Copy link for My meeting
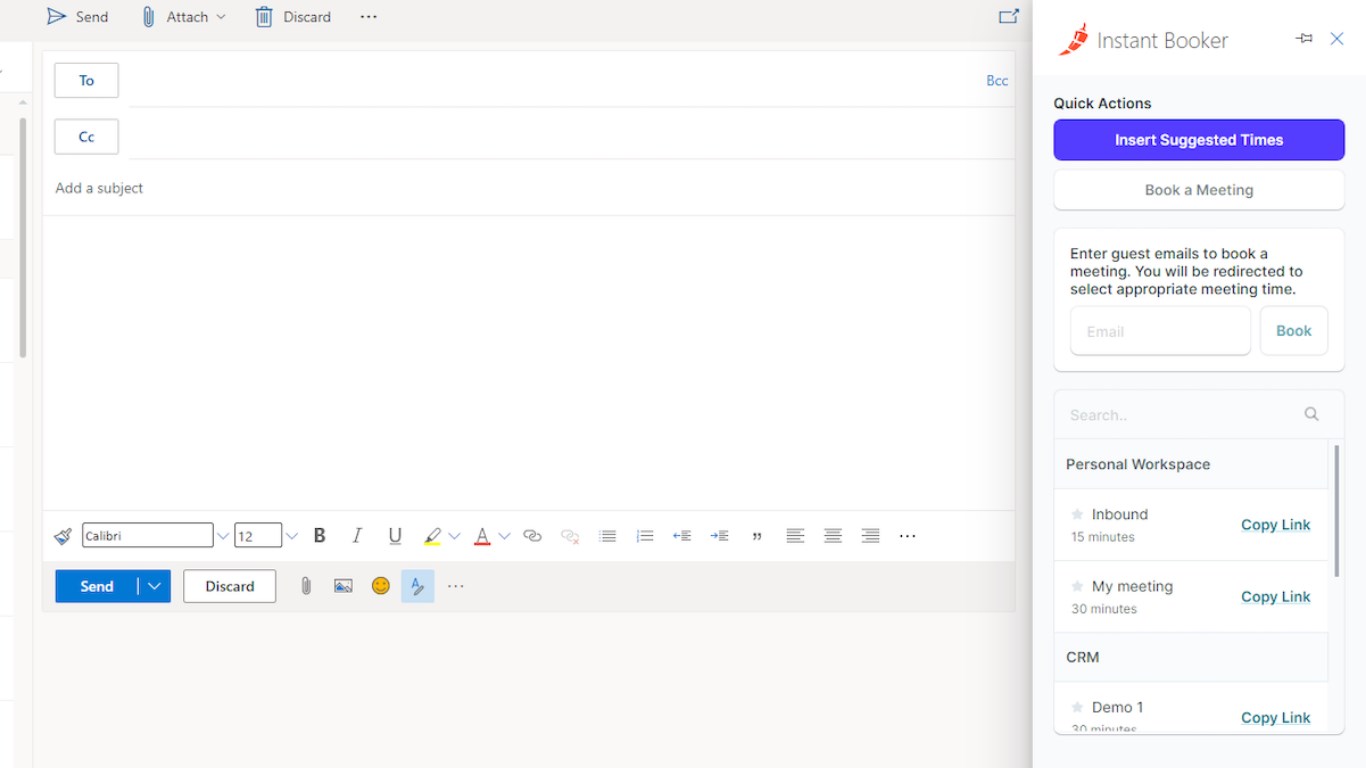The image size is (1366, 768). click(1275, 597)
